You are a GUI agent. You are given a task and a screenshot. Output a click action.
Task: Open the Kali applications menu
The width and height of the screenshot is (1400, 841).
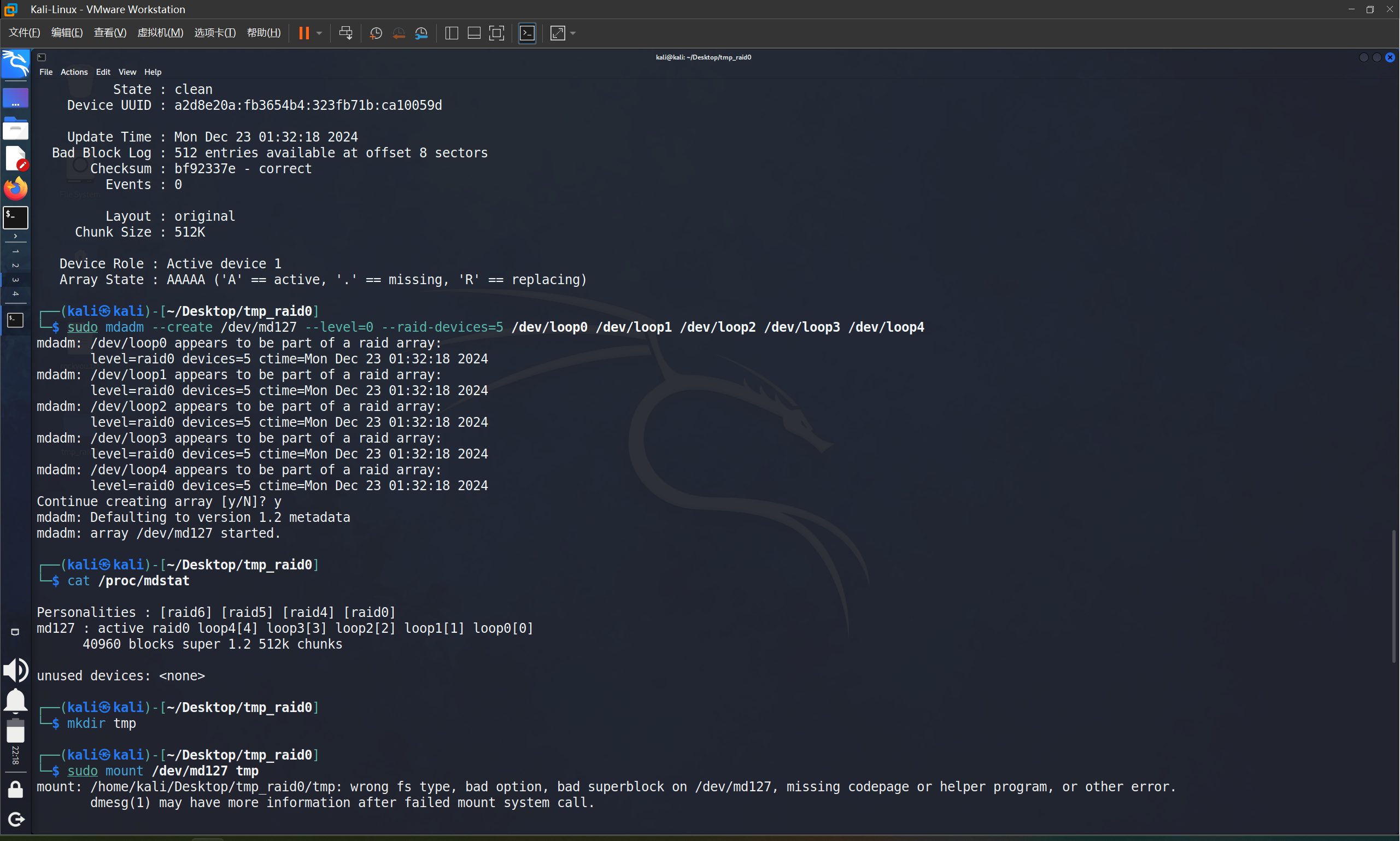click(15, 63)
